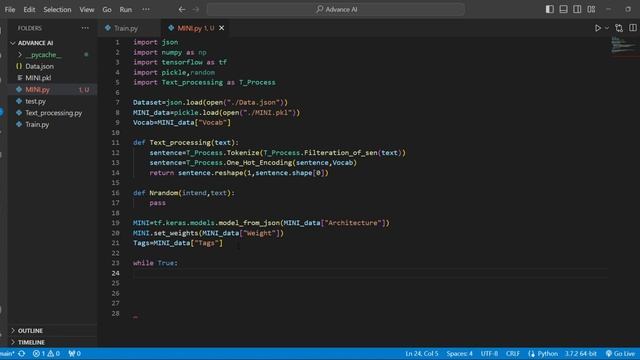Split the editor to the right
This screenshot has height=360, width=640.
[x=633, y=28]
